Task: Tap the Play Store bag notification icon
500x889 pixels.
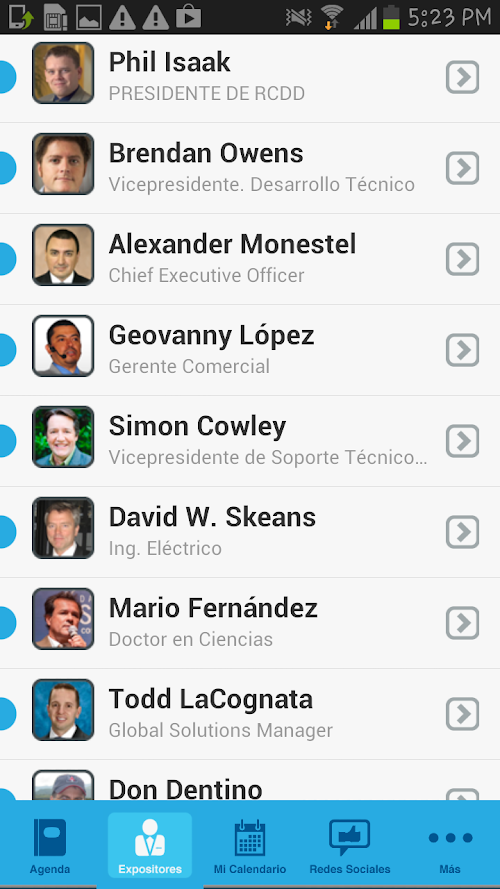Action: tap(189, 16)
